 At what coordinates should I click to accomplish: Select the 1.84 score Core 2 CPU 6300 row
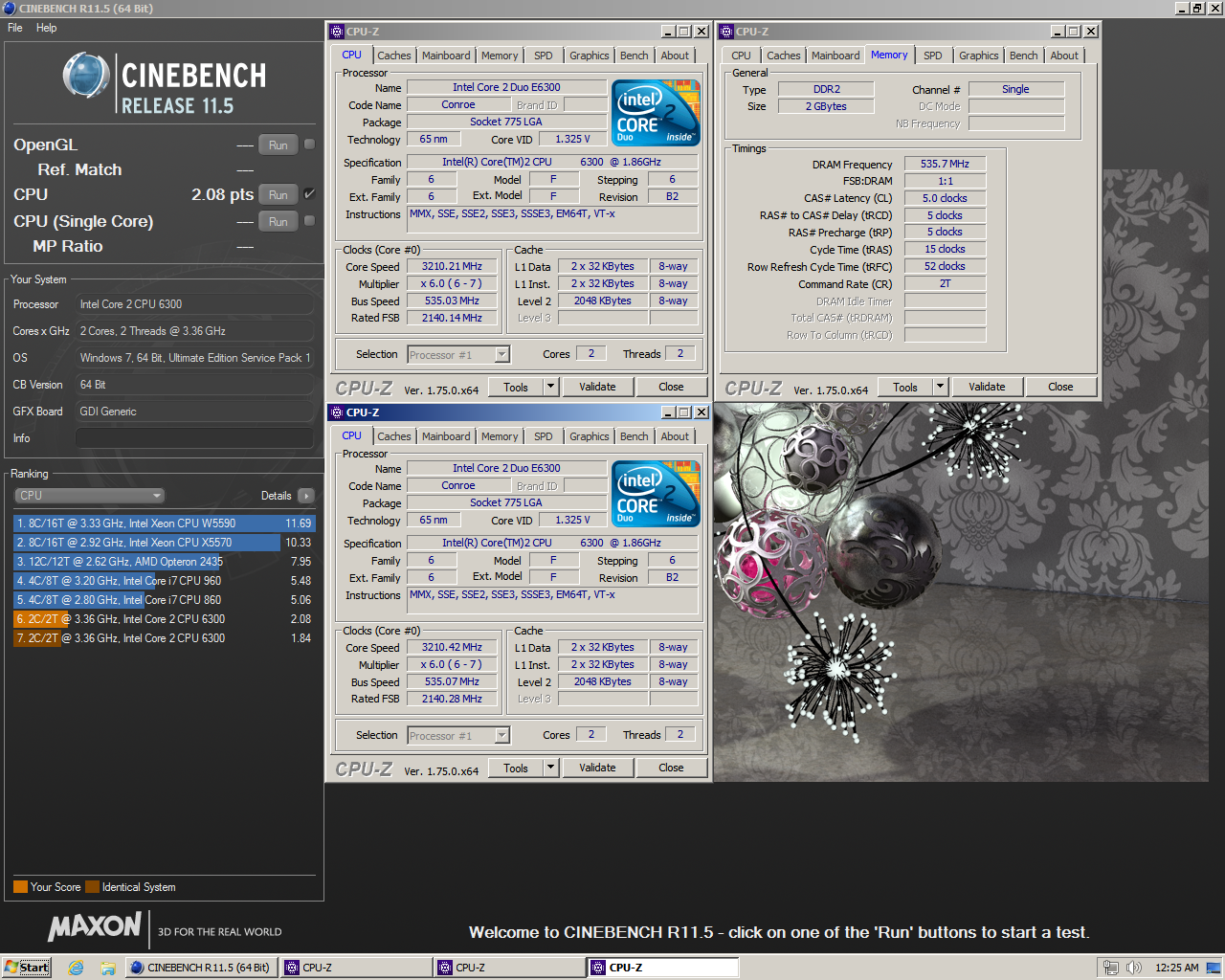click(164, 638)
